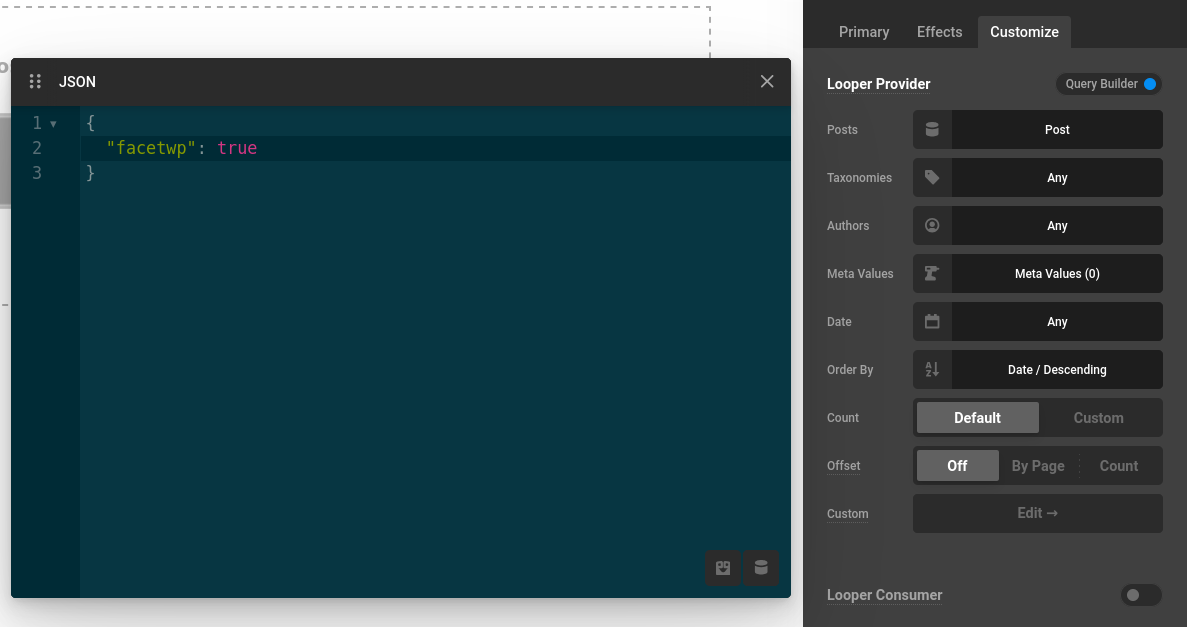Click the drag handle icon beside JSON title
This screenshot has width=1187, height=627.
click(35, 82)
